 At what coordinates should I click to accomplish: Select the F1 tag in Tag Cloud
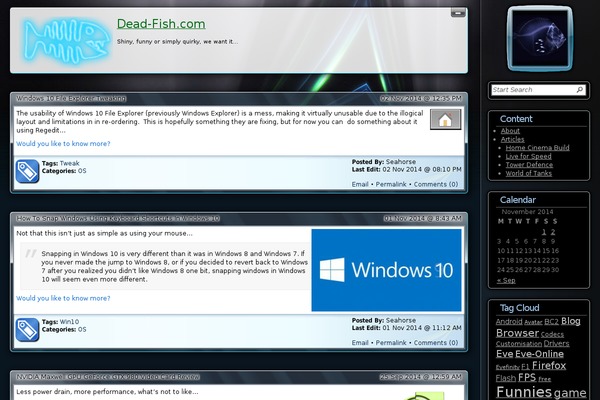coord(525,367)
